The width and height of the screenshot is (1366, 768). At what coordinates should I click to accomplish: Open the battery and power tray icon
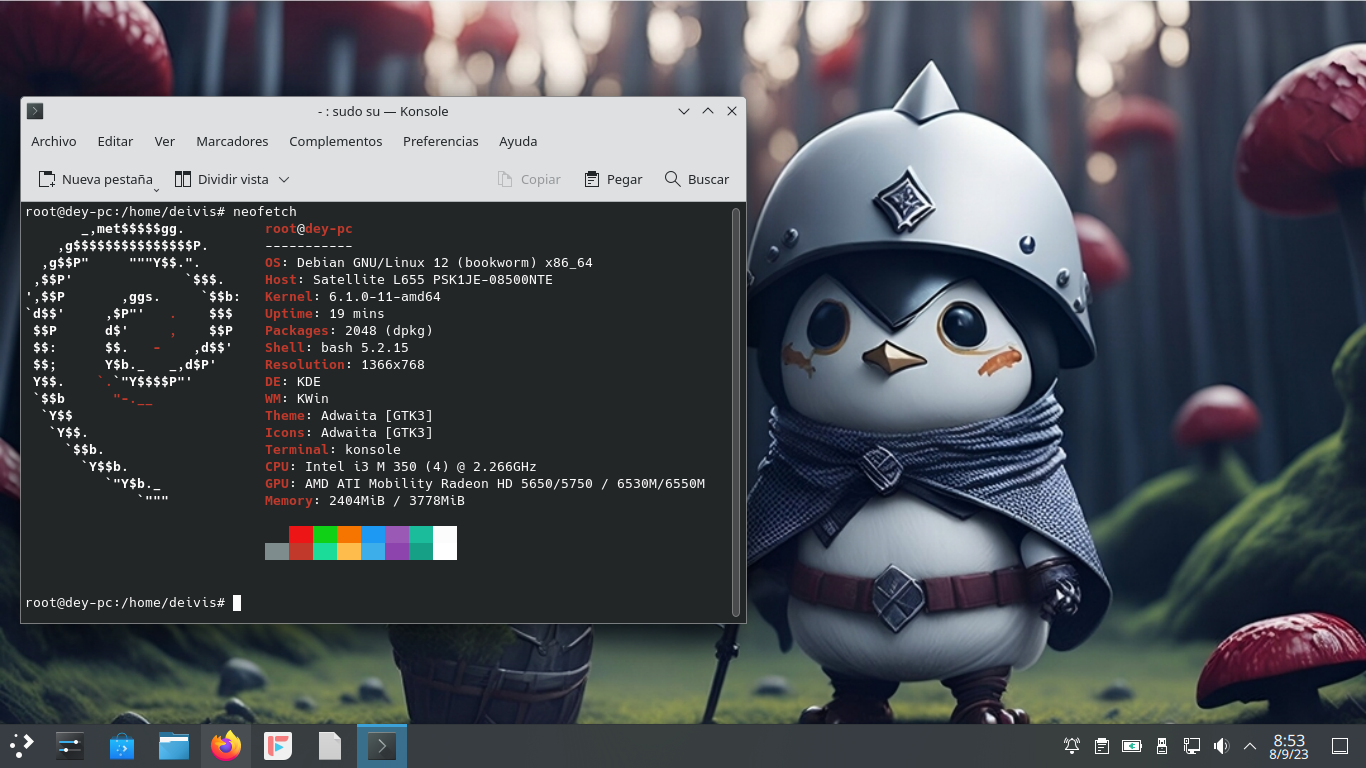pos(1132,746)
